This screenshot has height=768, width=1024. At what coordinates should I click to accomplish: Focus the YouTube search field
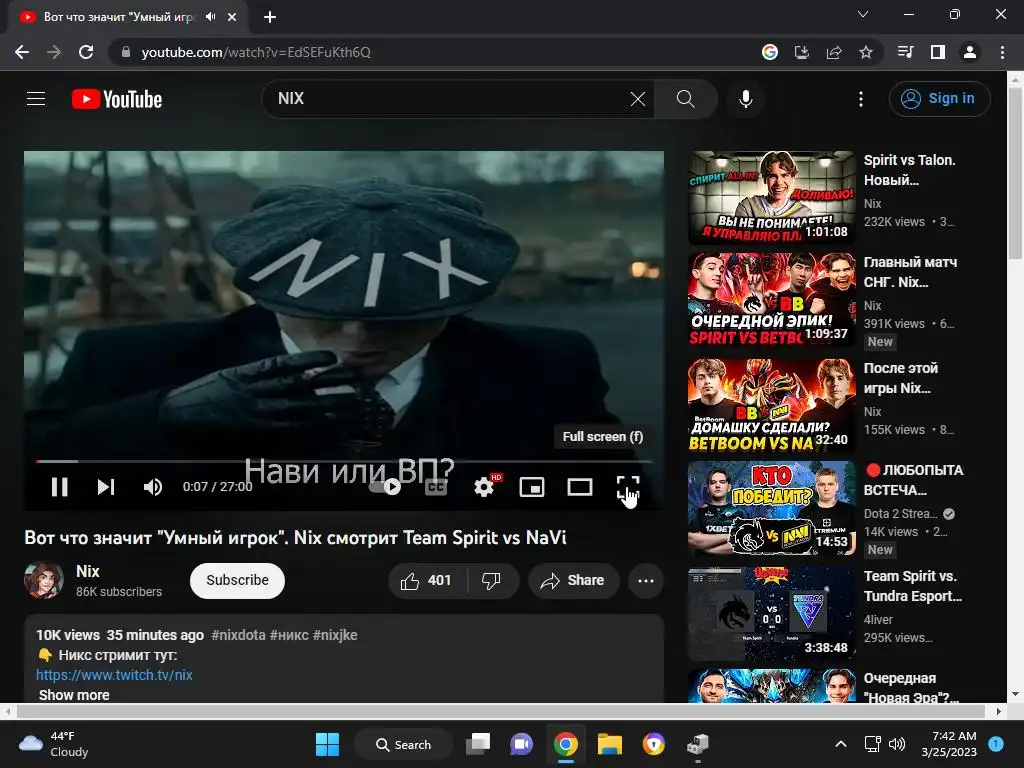pyautogui.click(x=451, y=99)
